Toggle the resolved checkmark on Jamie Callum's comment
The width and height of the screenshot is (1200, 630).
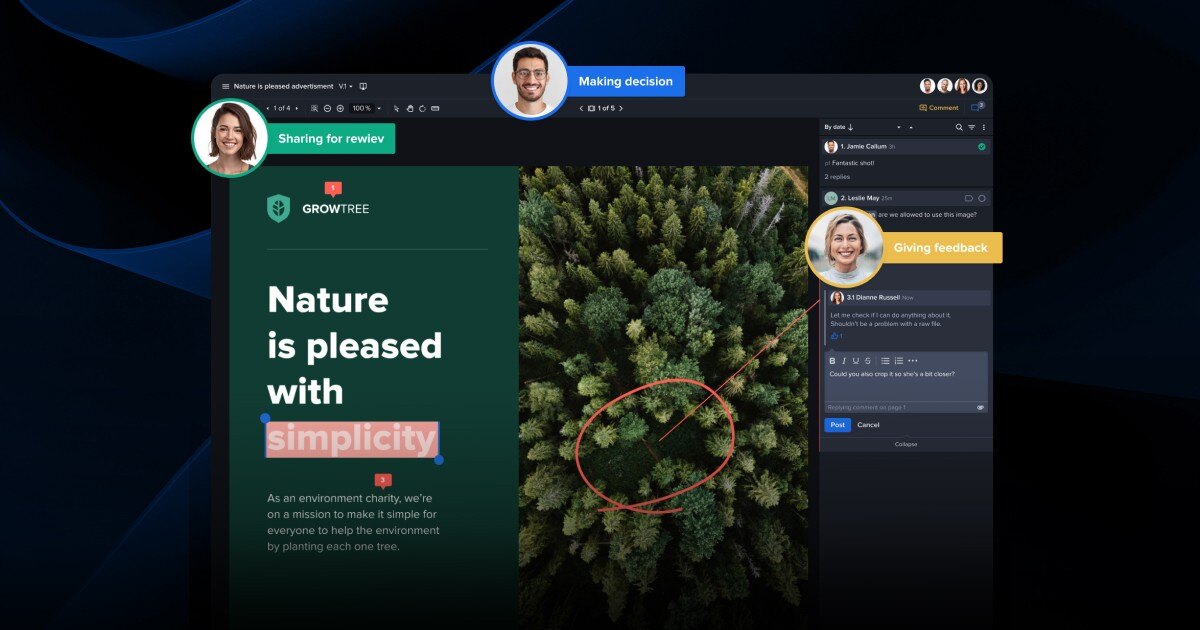(x=981, y=147)
